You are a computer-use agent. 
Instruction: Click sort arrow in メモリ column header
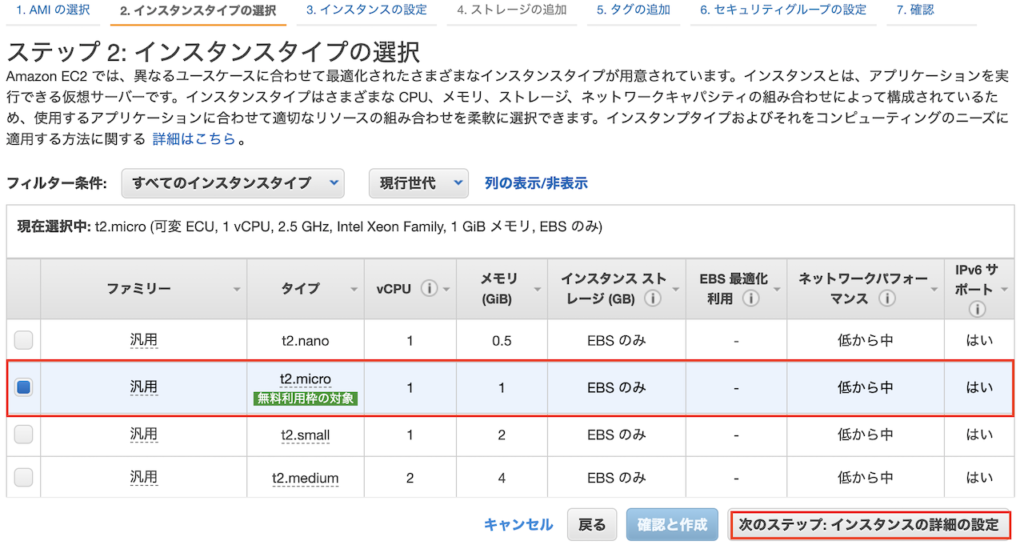[536, 289]
